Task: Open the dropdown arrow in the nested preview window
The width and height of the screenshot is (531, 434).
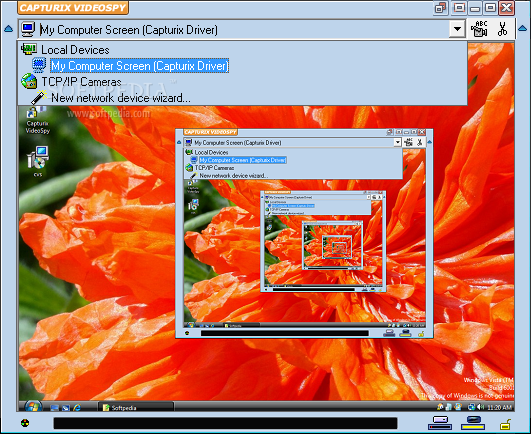Action: [x=398, y=142]
